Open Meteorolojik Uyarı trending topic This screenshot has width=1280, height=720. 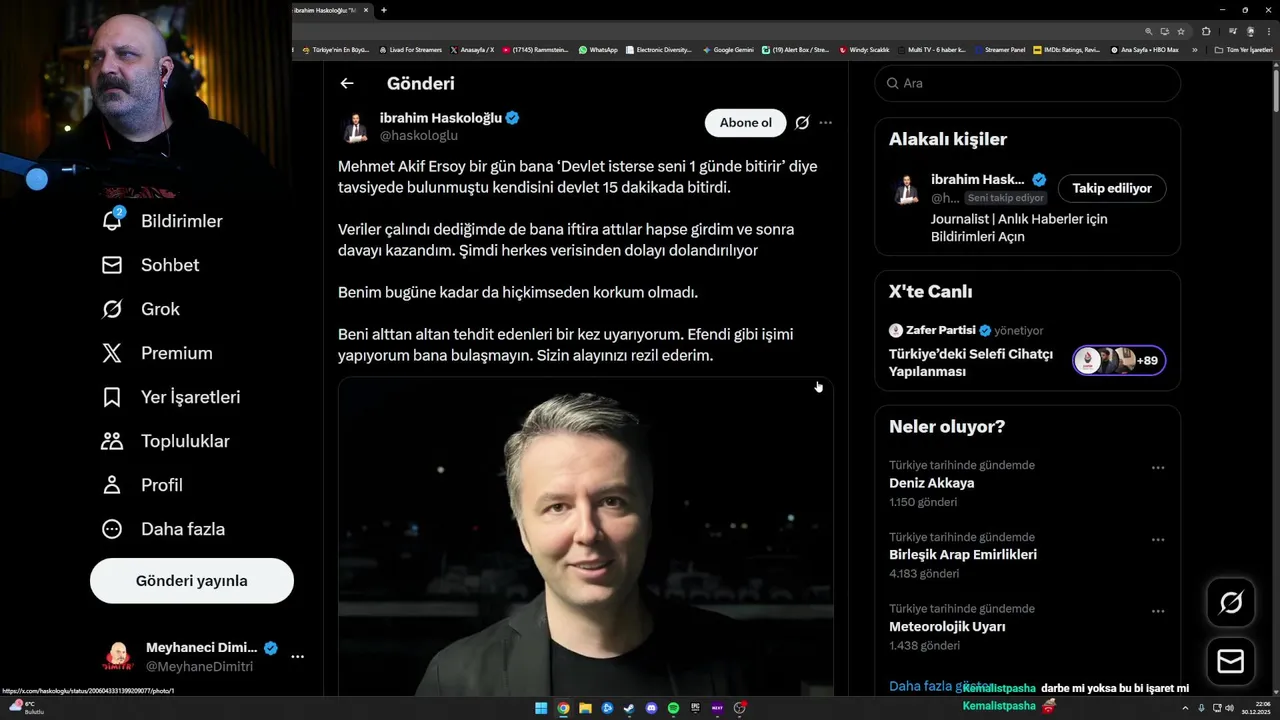click(947, 627)
